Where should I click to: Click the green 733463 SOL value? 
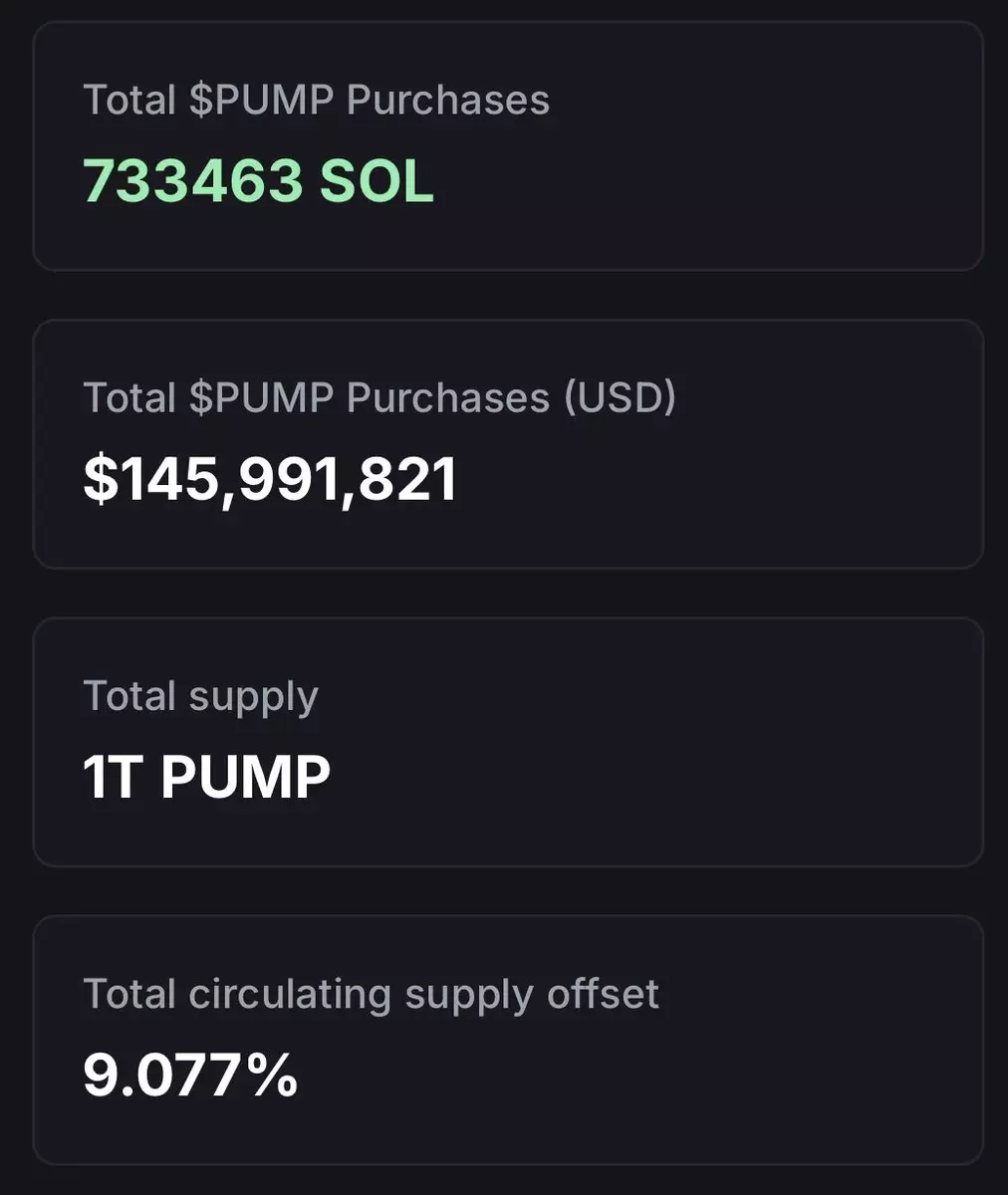pos(258,182)
